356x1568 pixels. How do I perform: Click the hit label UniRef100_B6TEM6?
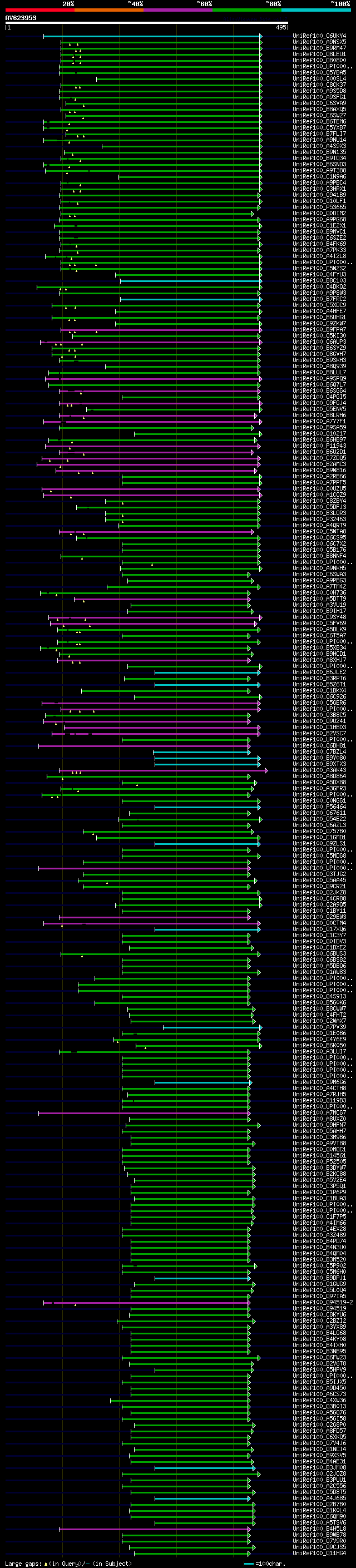click(319, 121)
